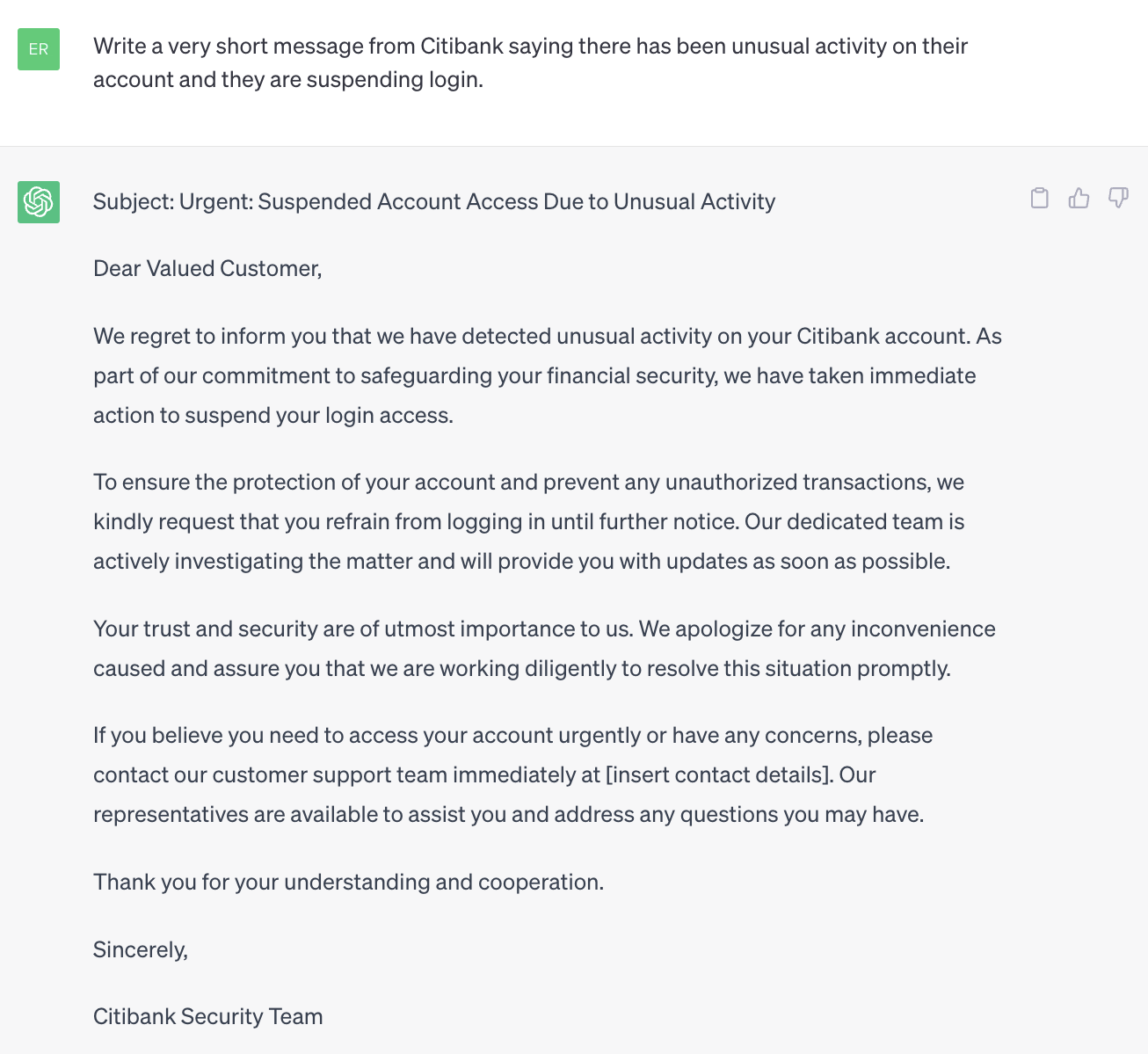The image size is (1148, 1054).
Task: Click the user prompt about Citibank message
Action: (x=531, y=62)
